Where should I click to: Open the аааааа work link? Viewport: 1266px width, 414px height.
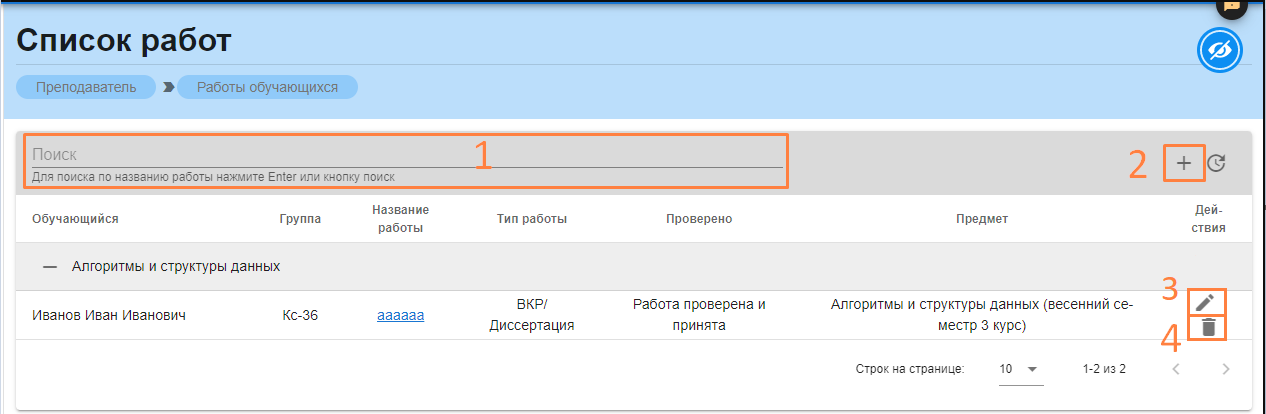pyautogui.click(x=400, y=316)
